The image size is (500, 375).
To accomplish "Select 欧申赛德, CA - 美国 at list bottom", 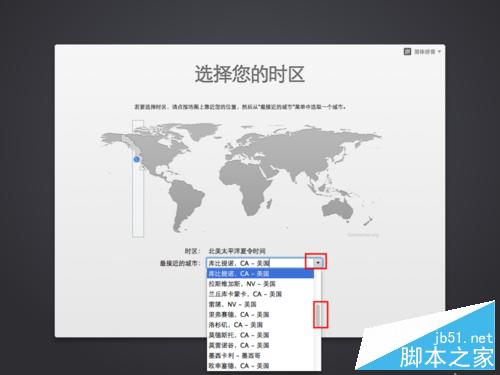I will [260, 366].
